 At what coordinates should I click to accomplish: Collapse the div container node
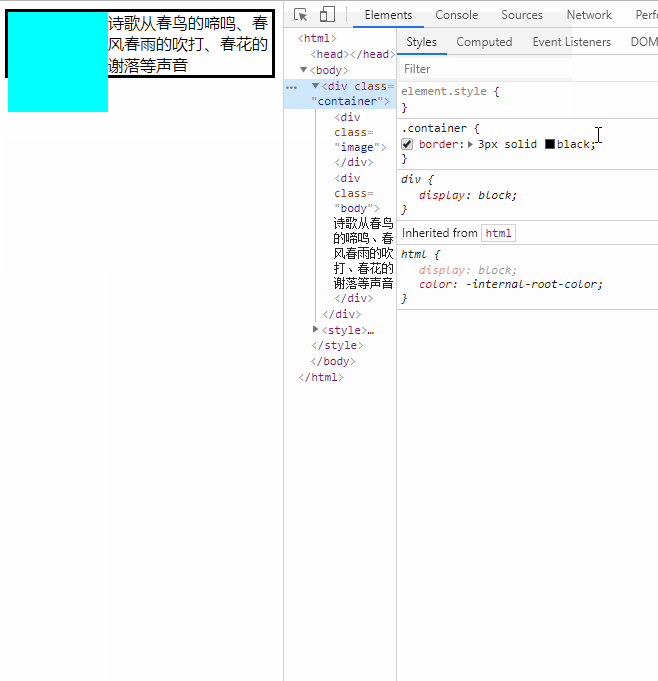(x=315, y=86)
